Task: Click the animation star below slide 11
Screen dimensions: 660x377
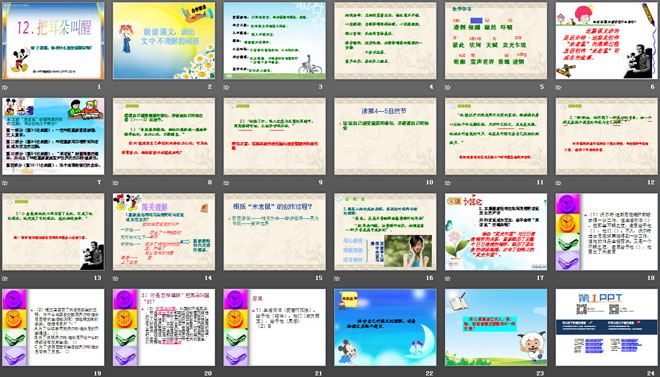Action: [x=448, y=183]
